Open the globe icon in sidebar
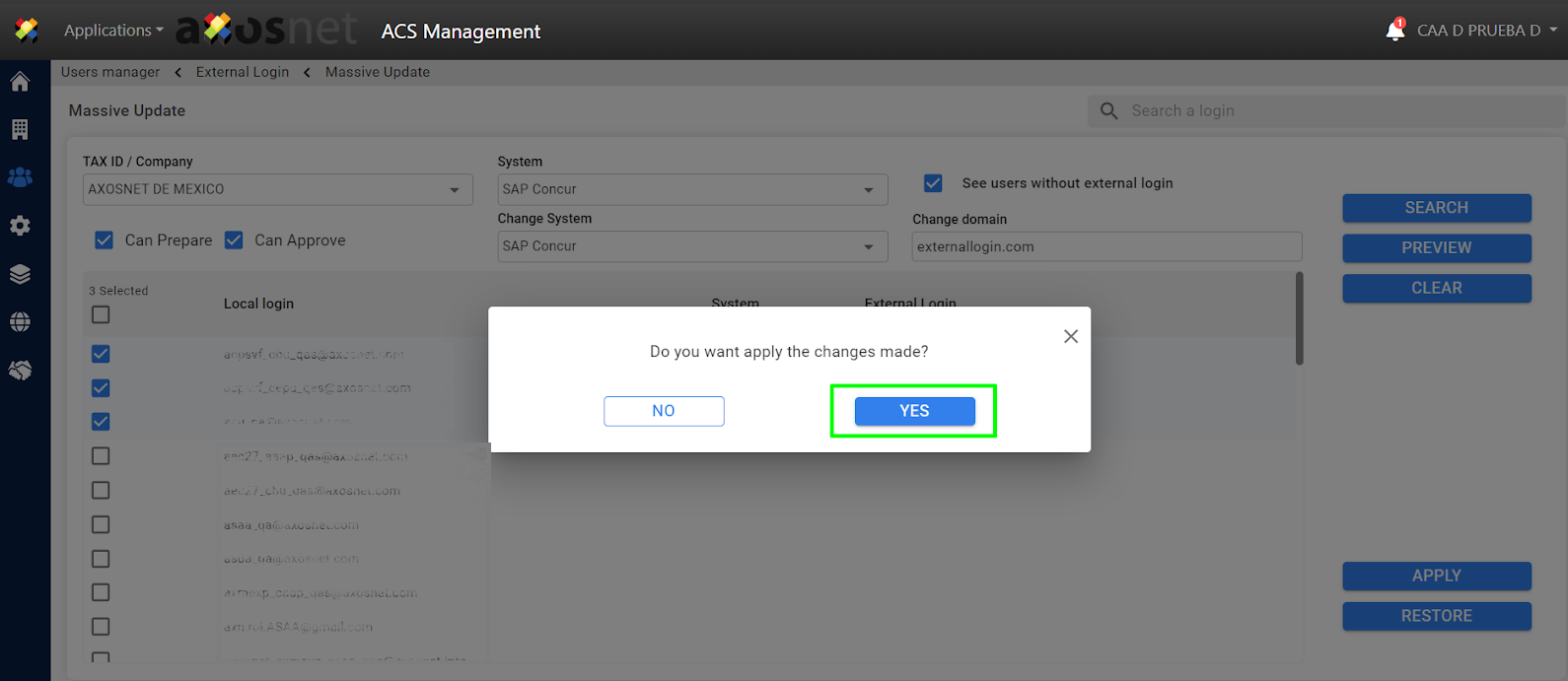This screenshot has height=681, width=1568. point(20,322)
